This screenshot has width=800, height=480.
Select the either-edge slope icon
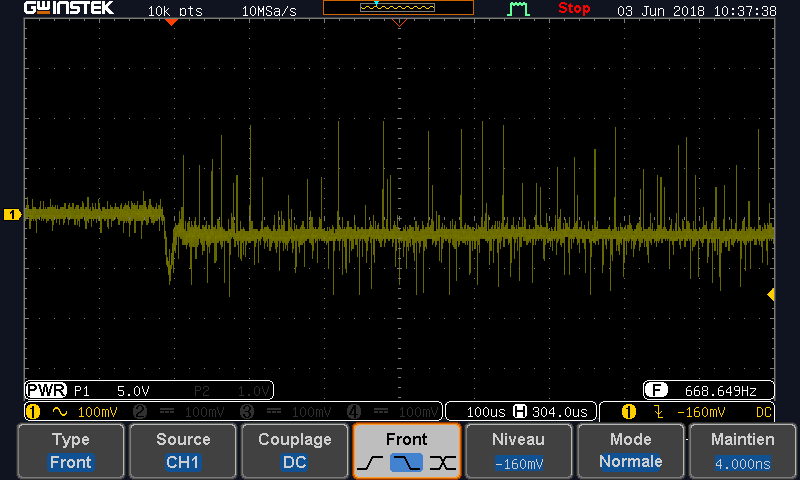point(443,463)
